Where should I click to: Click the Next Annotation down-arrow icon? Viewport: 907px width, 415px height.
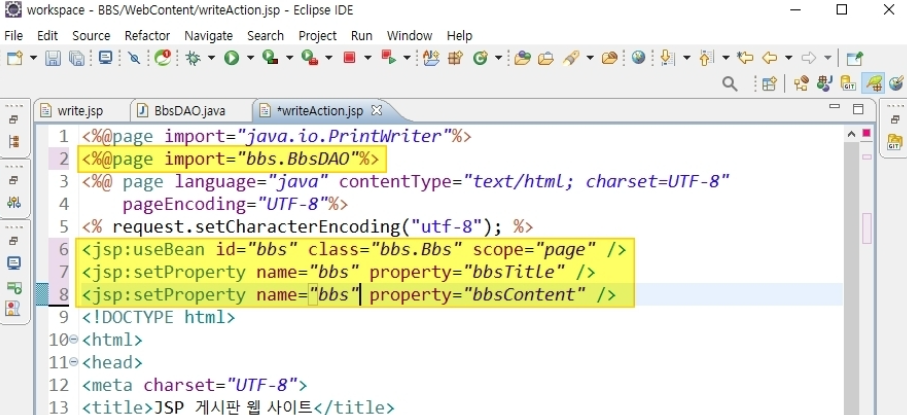click(x=667, y=57)
